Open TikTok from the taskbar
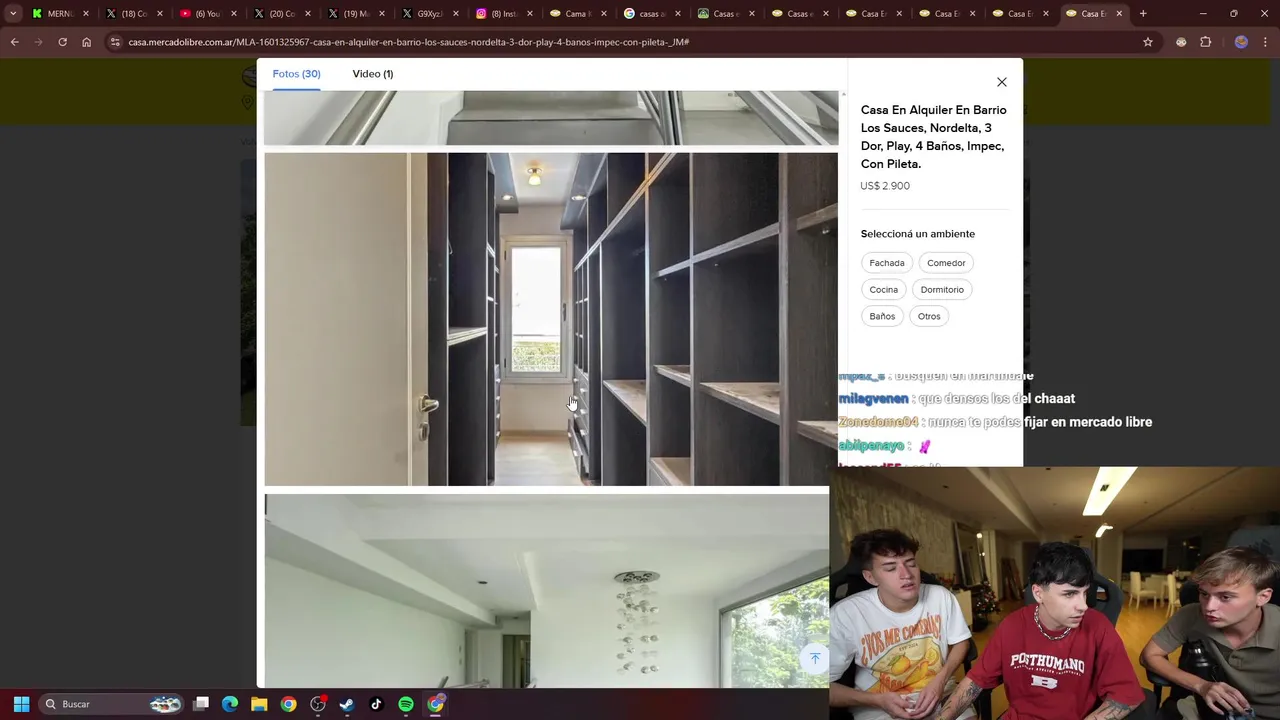 coord(376,704)
